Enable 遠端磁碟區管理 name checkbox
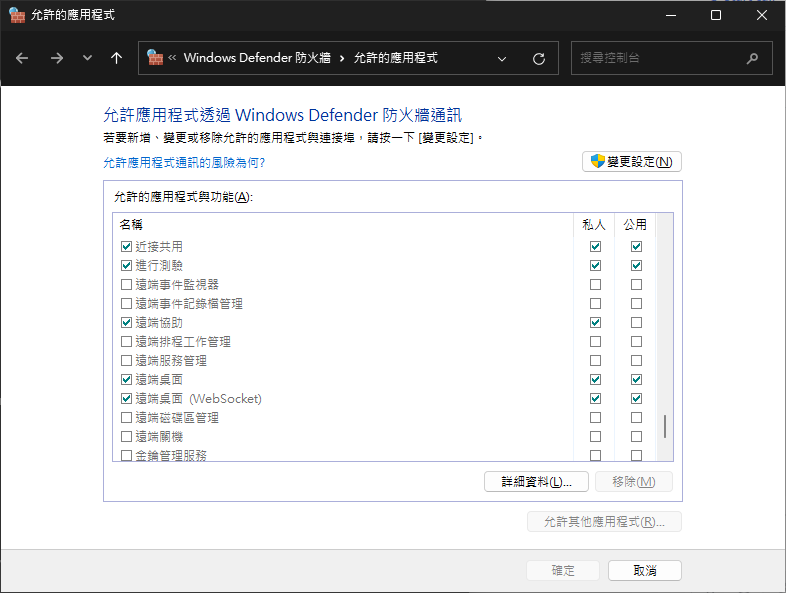 pyautogui.click(x=126, y=418)
